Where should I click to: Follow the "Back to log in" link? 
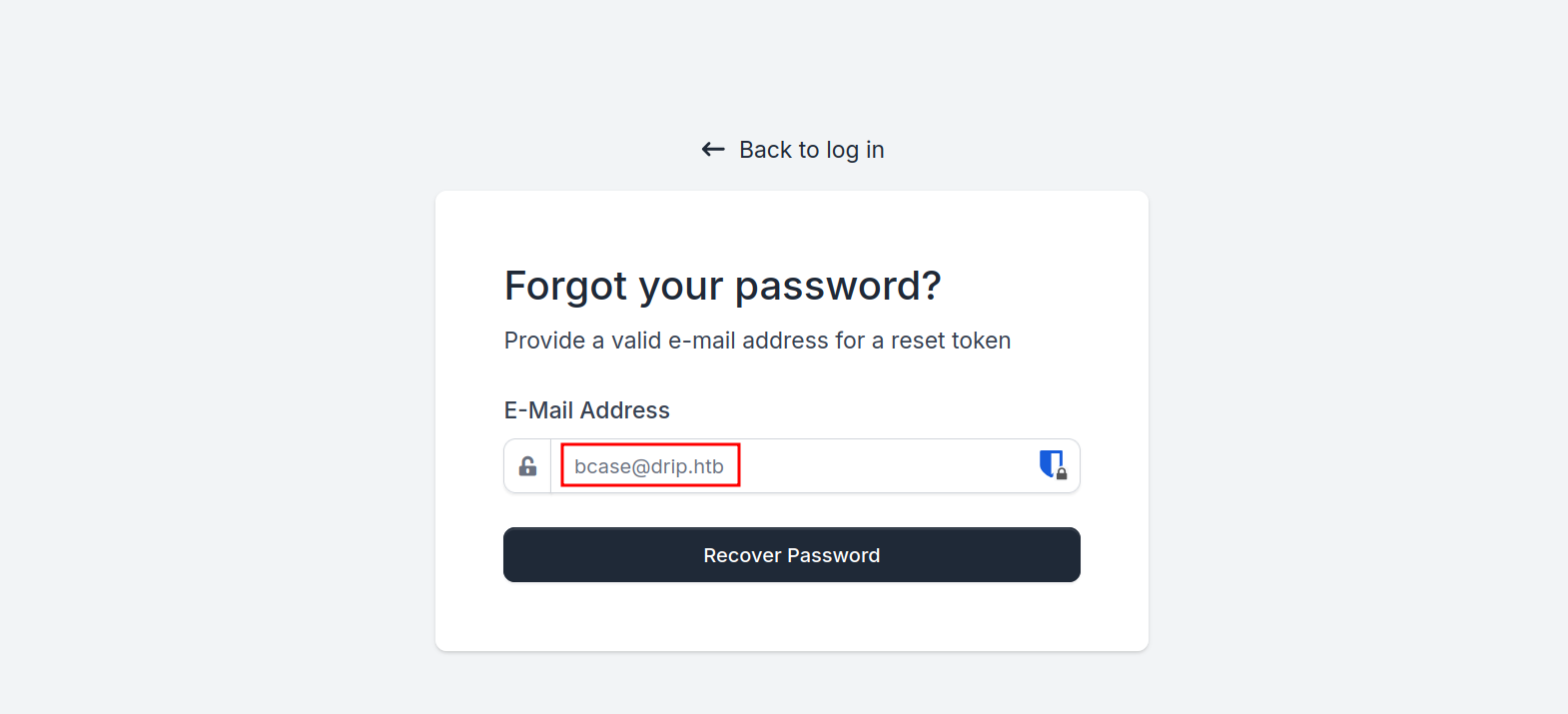pyautogui.click(x=811, y=150)
